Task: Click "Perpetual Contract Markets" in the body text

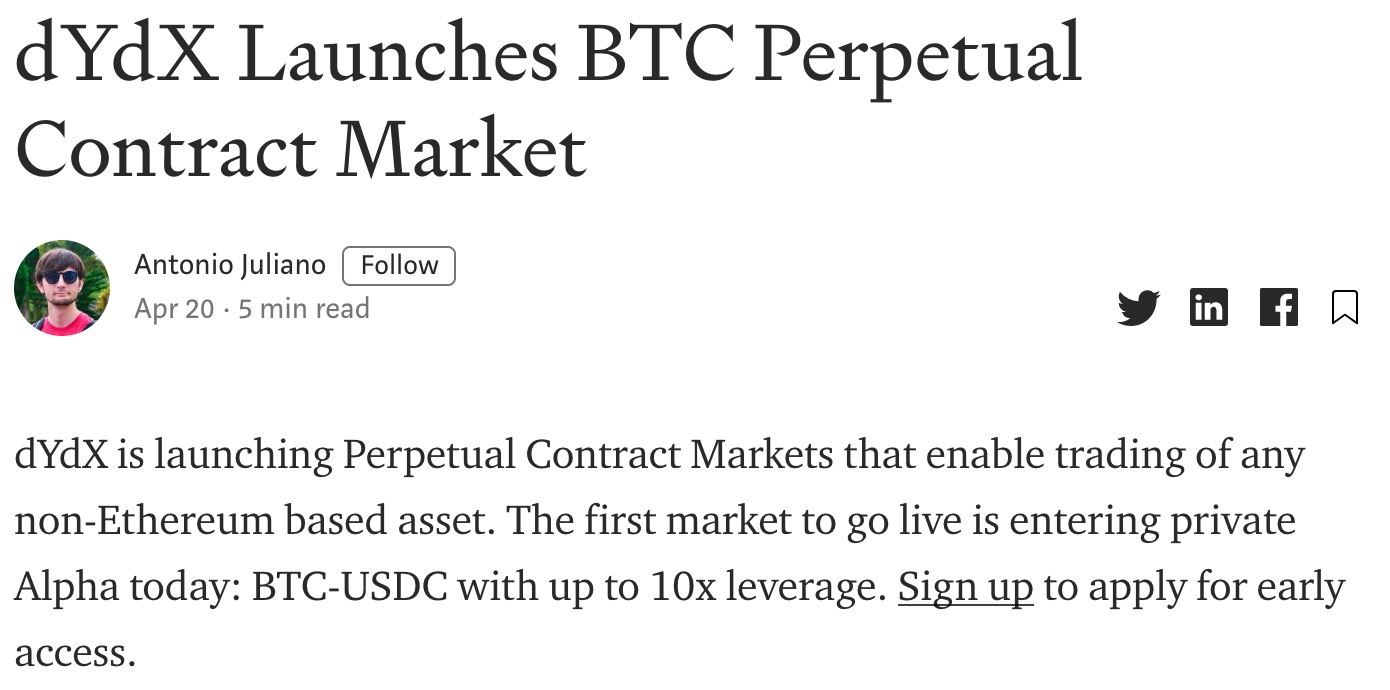Action: pos(588,457)
